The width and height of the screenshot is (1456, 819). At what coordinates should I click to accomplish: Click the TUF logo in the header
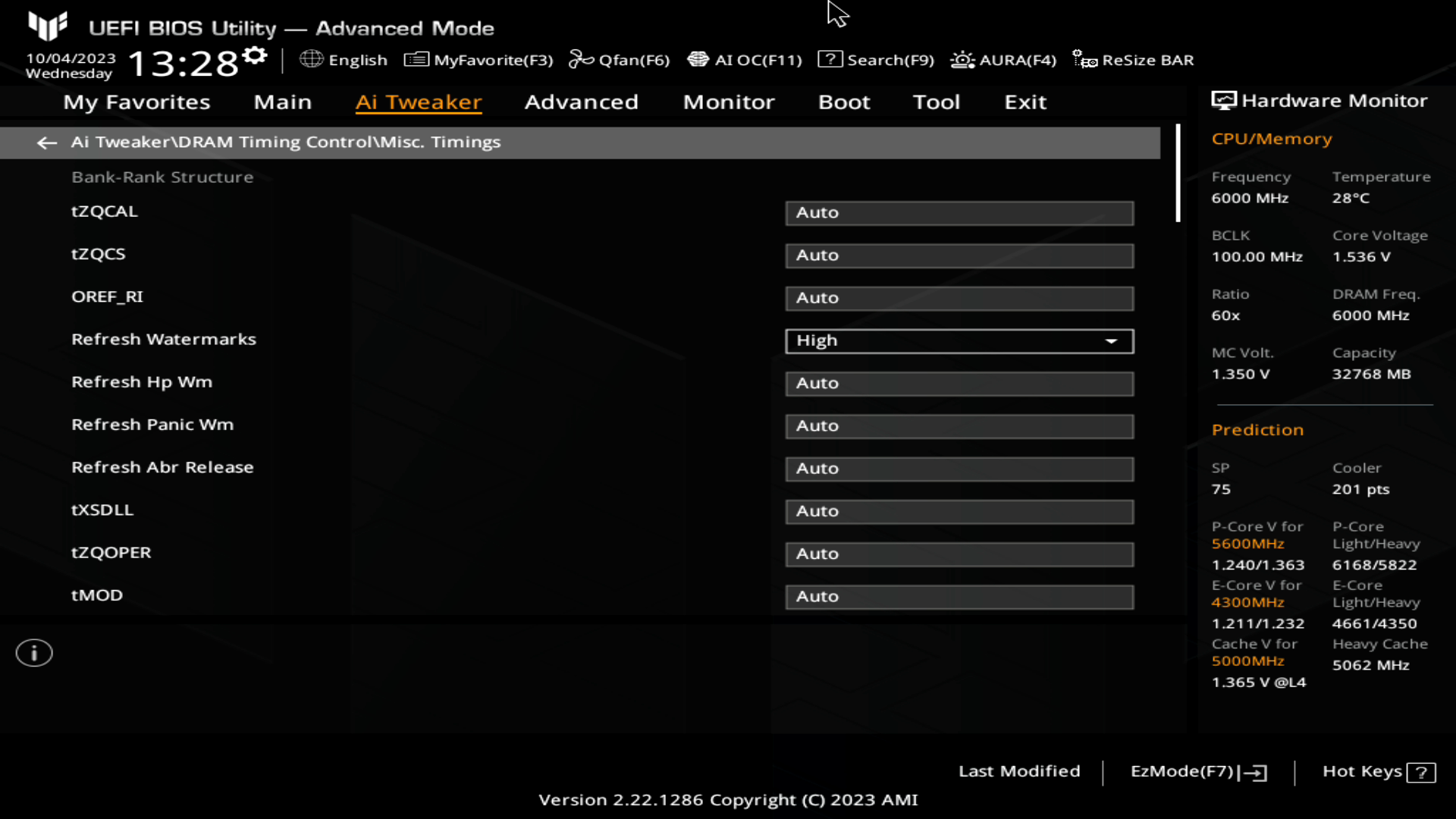tap(47, 27)
